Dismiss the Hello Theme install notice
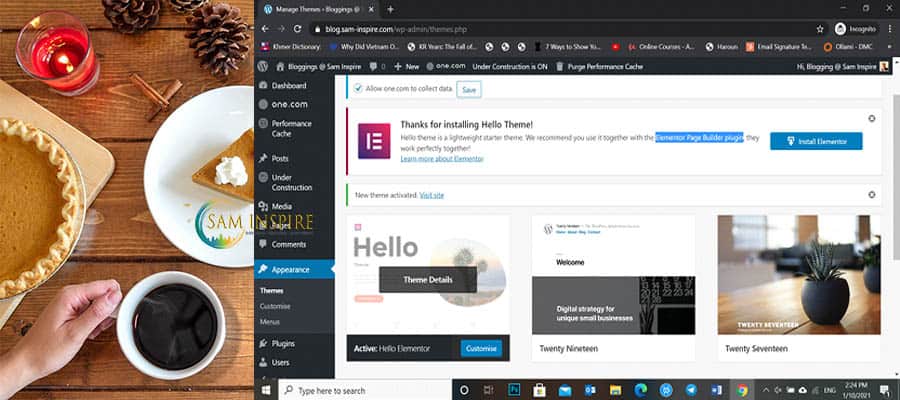900x400 pixels. click(871, 118)
